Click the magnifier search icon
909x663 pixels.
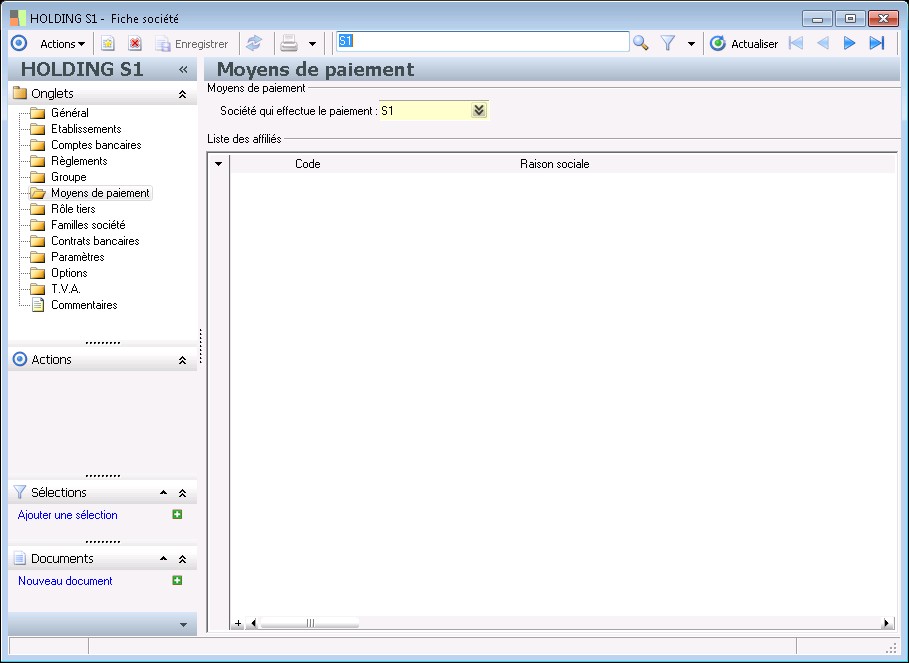coord(641,43)
